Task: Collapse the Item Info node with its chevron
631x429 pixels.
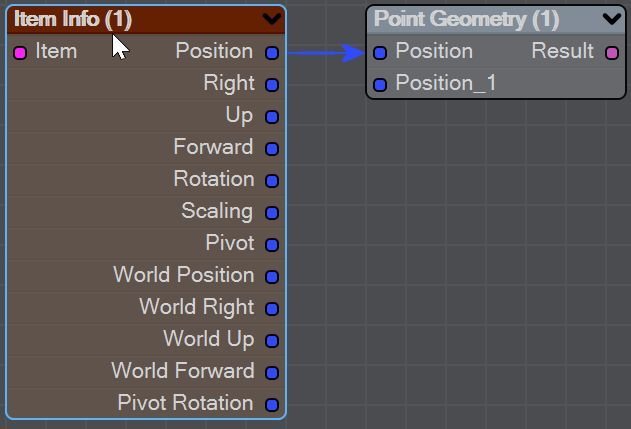Action: (x=272, y=19)
